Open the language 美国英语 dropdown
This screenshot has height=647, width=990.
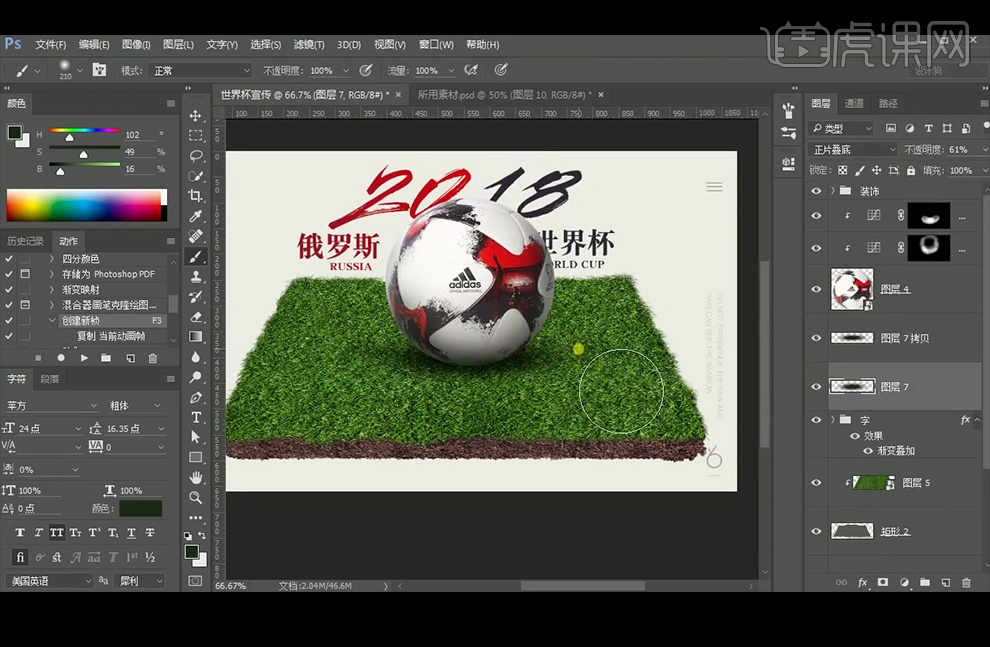49,581
